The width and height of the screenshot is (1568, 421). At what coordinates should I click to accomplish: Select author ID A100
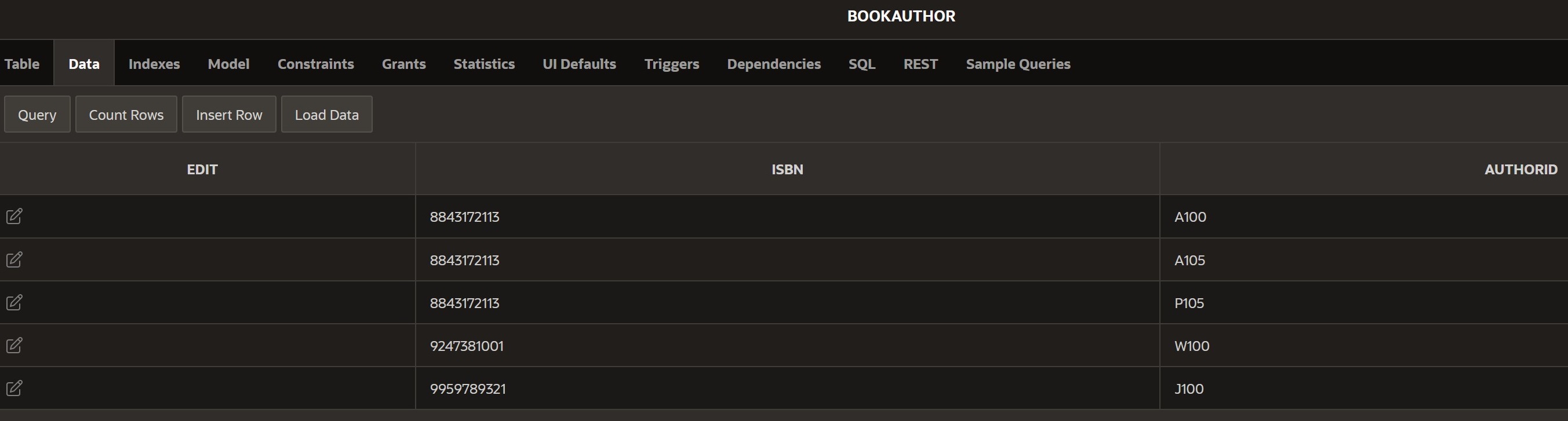pyautogui.click(x=1190, y=217)
